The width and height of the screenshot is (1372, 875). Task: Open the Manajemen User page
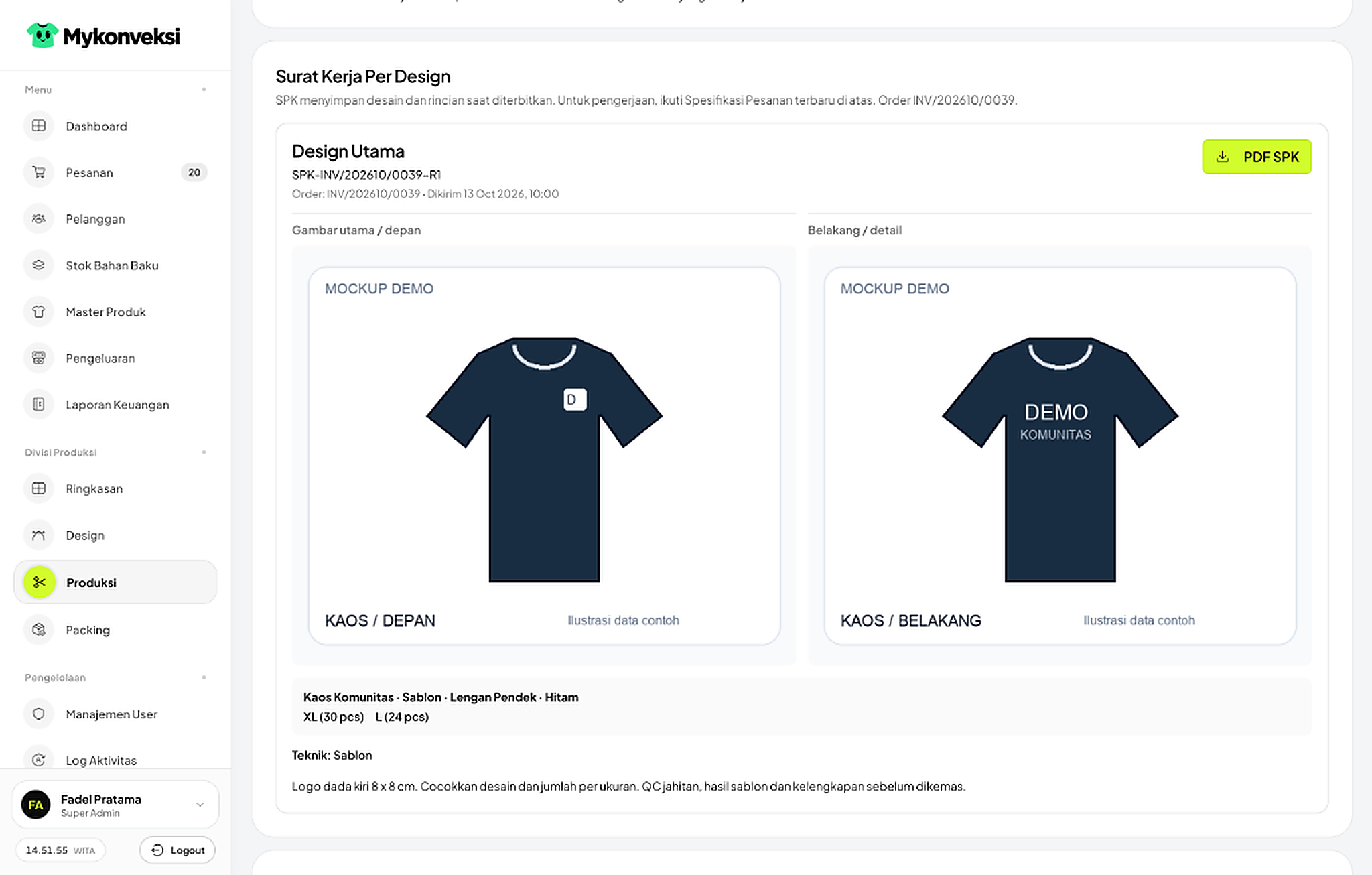pos(115,714)
